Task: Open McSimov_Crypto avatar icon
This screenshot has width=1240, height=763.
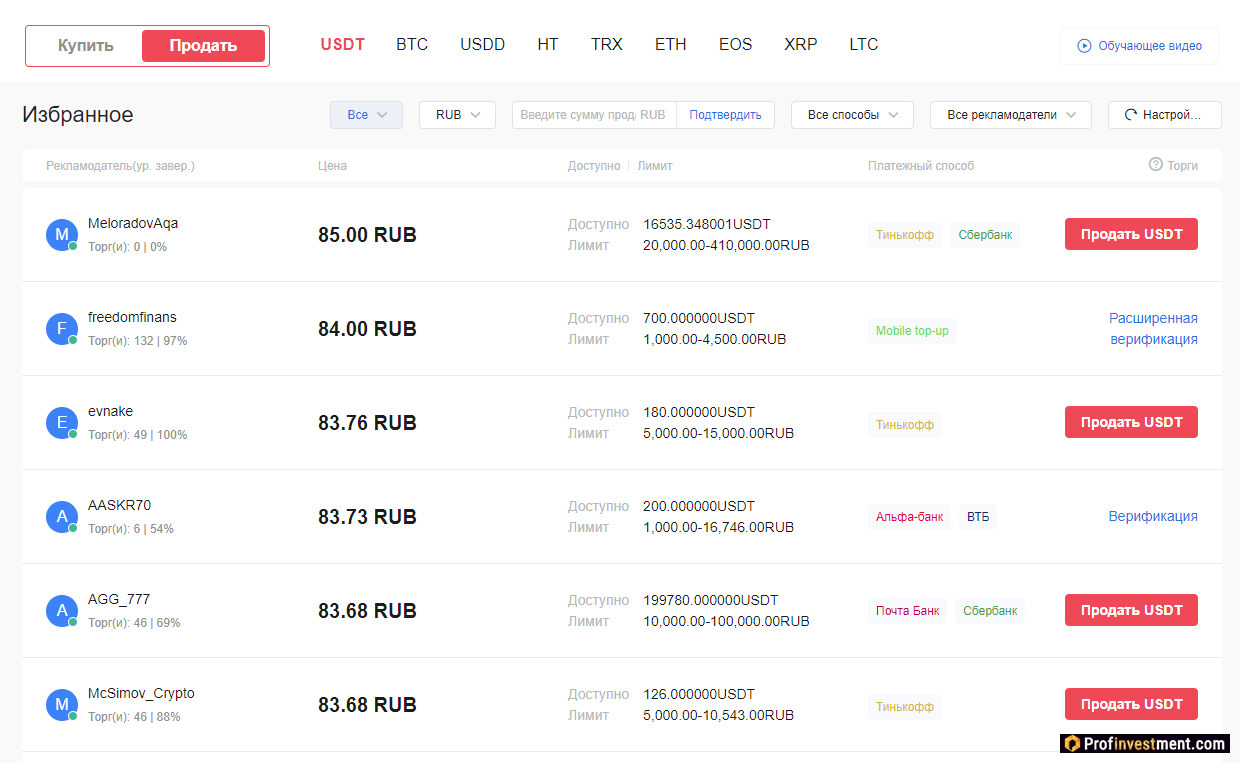Action: click(62, 705)
